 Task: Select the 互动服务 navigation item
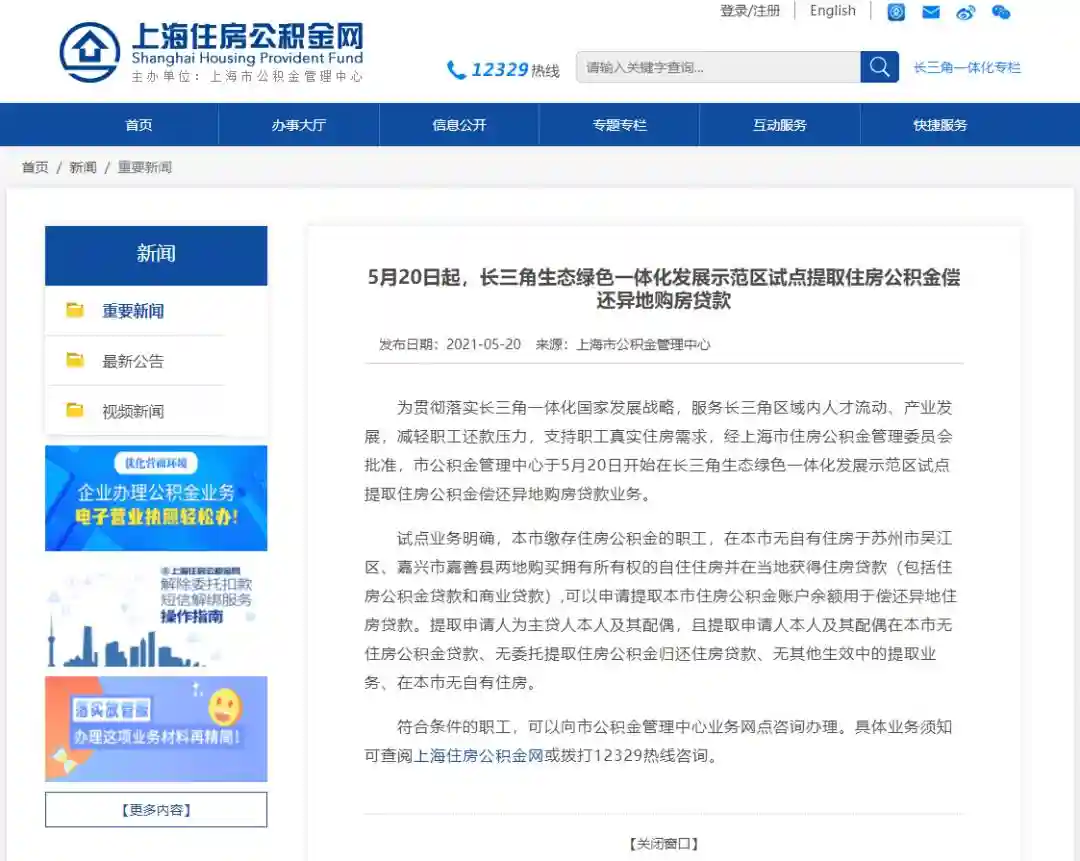pyautogui.click(x=779, y=125)
